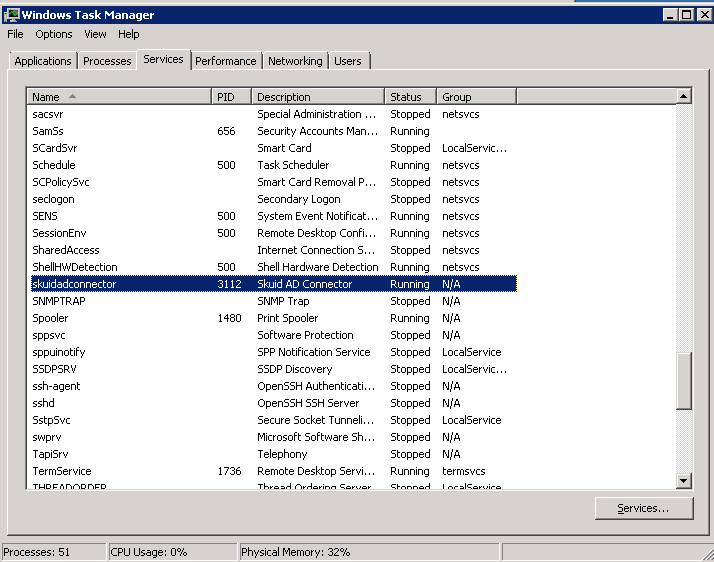Select the SCardSvr service row
The height and width of the screenshot is (562, 714).
tap(274, 148)
